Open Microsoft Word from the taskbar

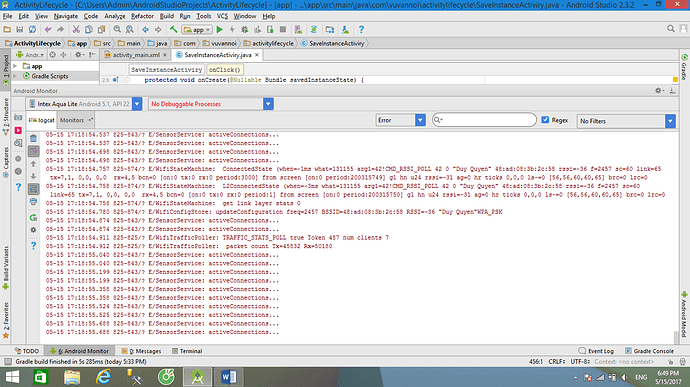coord(228,377)
